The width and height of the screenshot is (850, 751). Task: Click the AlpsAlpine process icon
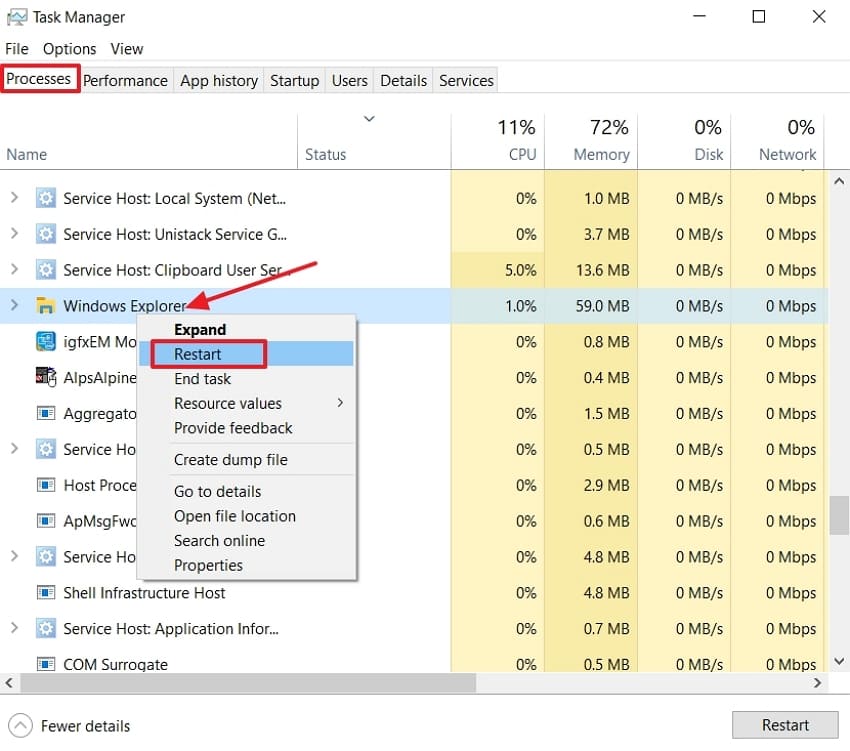(x=43, y=378)
